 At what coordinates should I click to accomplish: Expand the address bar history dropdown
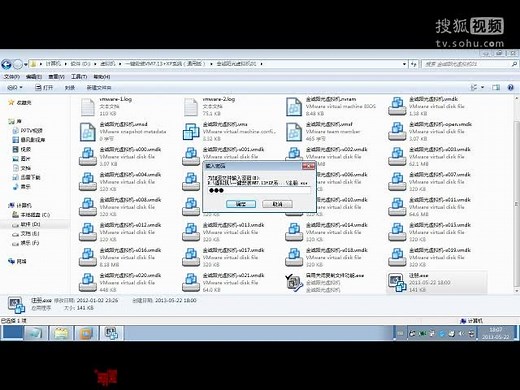404,64
